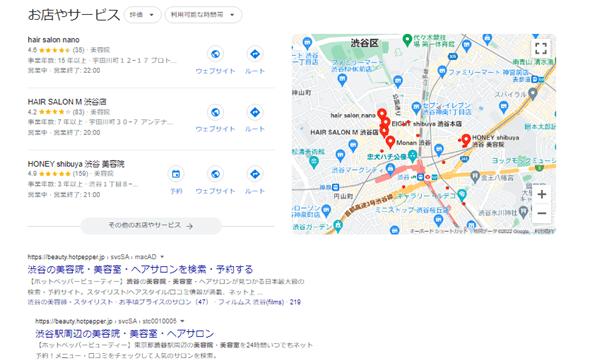The width and height of the screenshot is (602, 363).
Task: Zoom out on the map with minus button
Action: click(x=542, y=213)
